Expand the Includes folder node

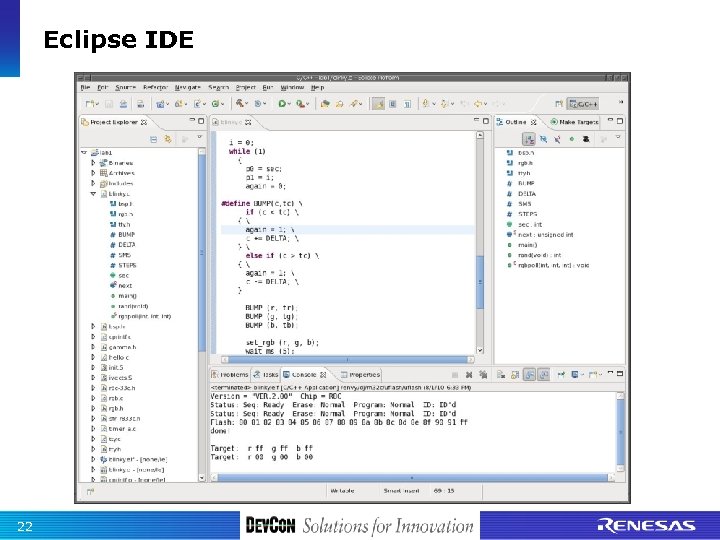[x=93, y=183]
